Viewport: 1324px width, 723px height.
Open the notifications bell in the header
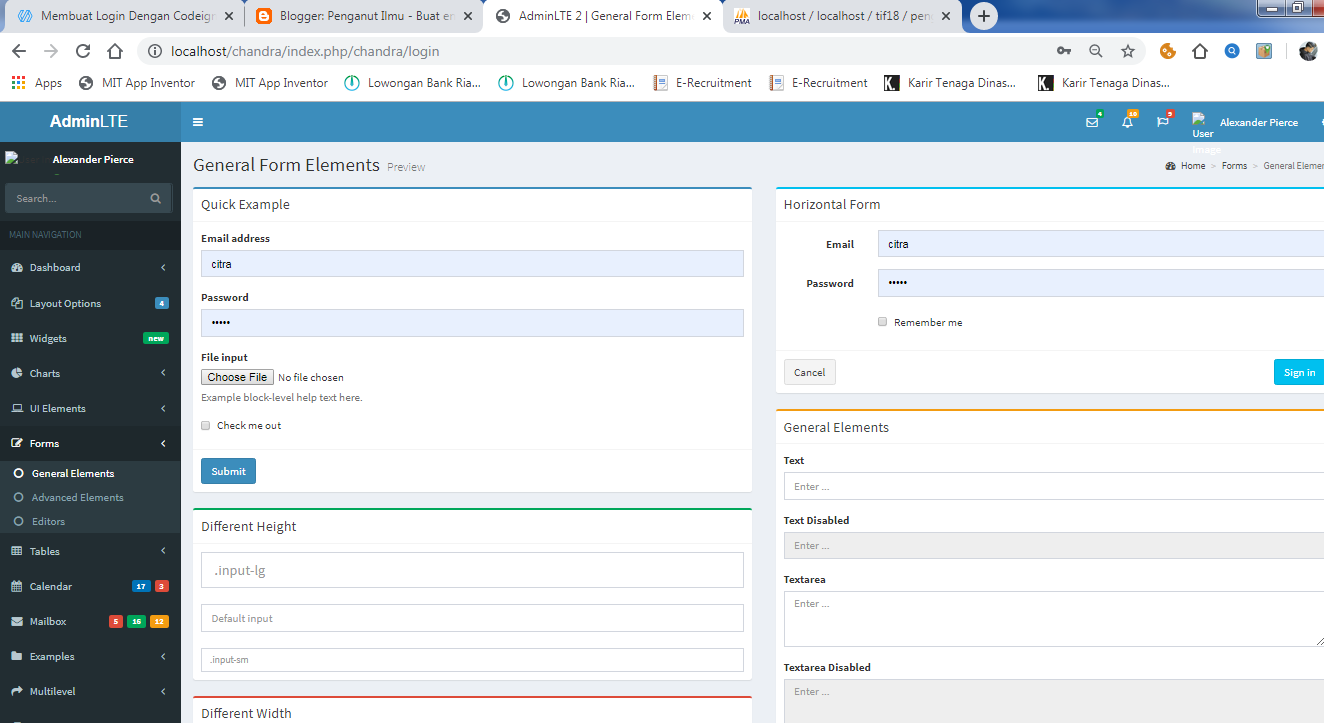coord(1128,122)
